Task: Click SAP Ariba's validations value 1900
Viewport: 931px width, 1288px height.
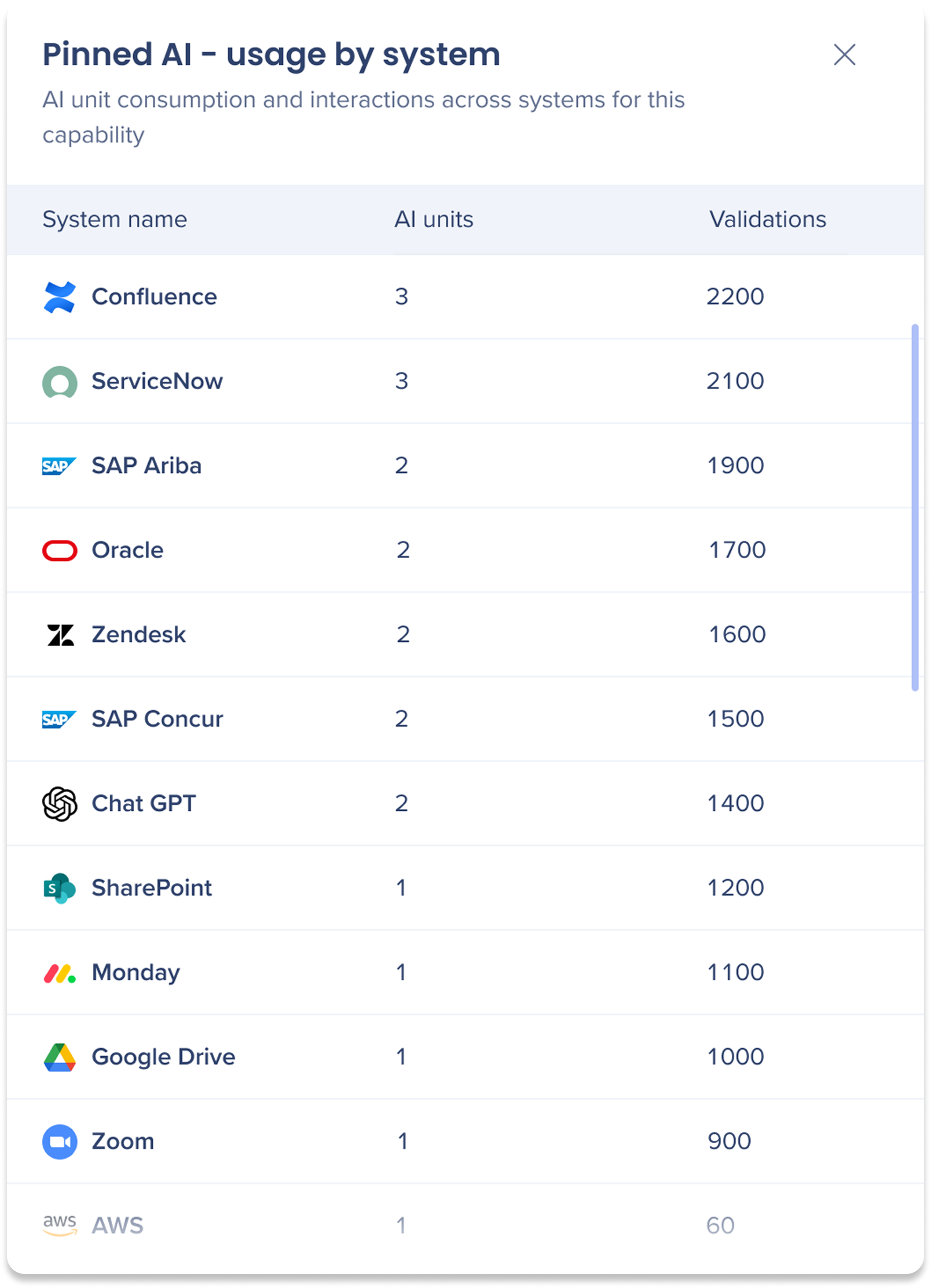Action: [735, 466]
